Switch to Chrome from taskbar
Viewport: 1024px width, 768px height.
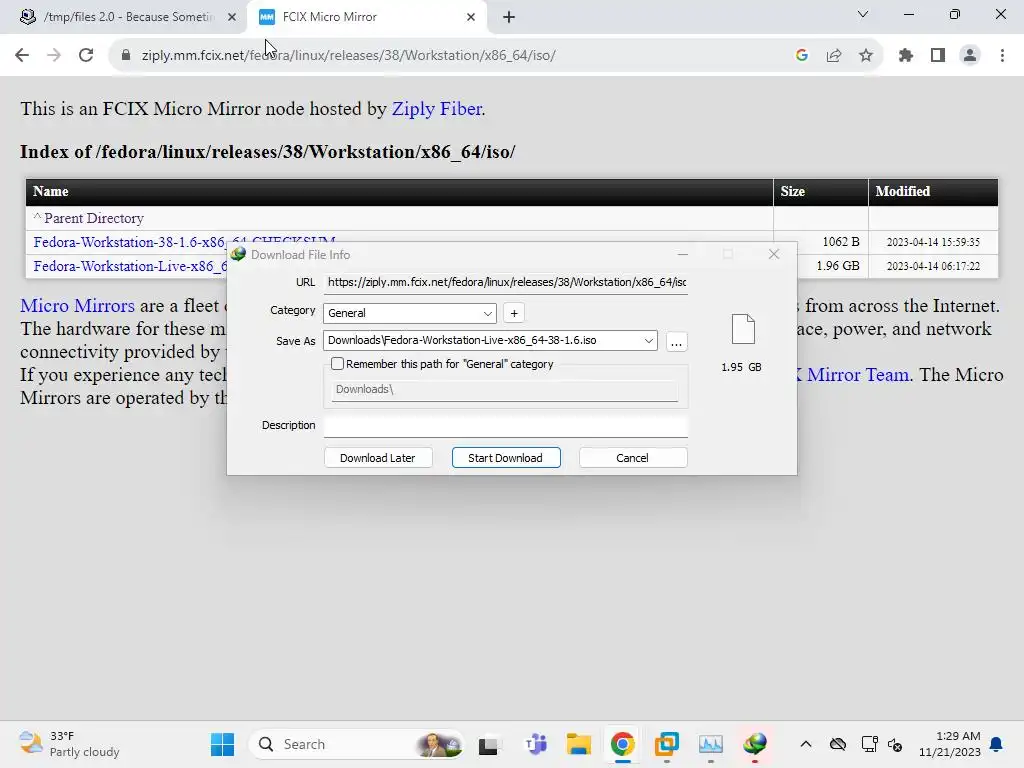(x=622, y=744)
